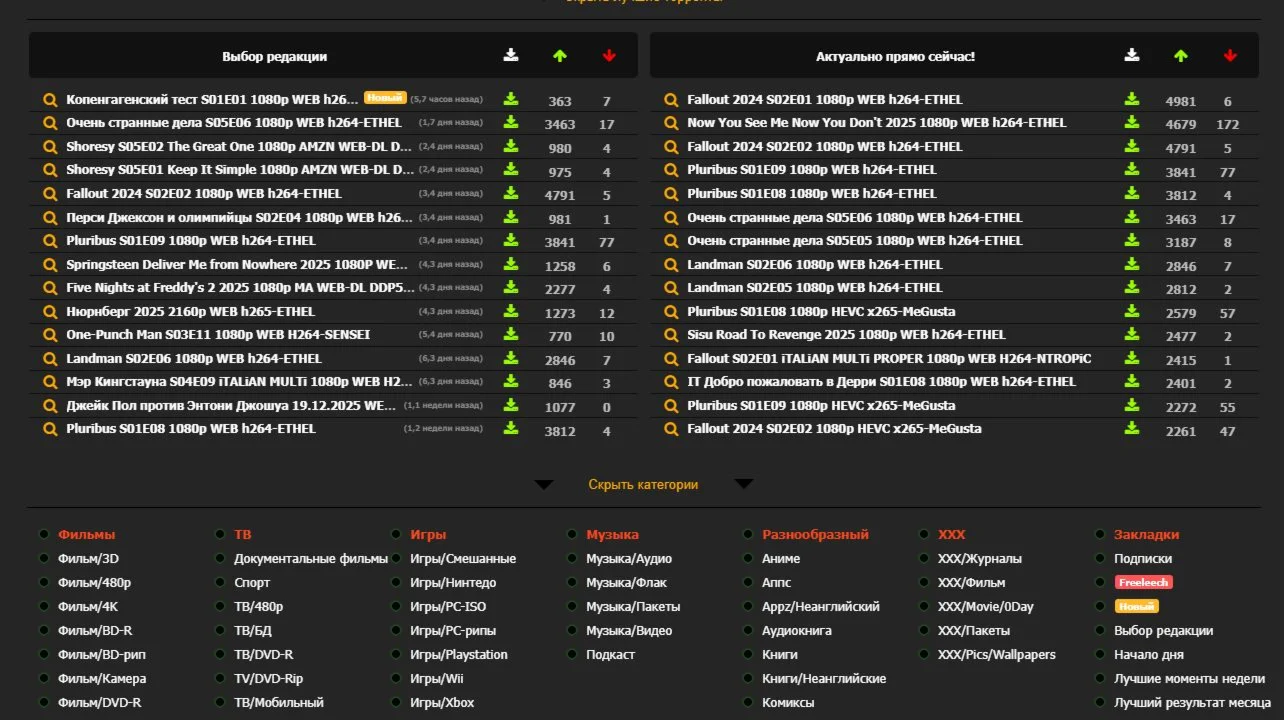
Task: Collapse categories via Скрыть категории link
Action: tap(644, 483)
